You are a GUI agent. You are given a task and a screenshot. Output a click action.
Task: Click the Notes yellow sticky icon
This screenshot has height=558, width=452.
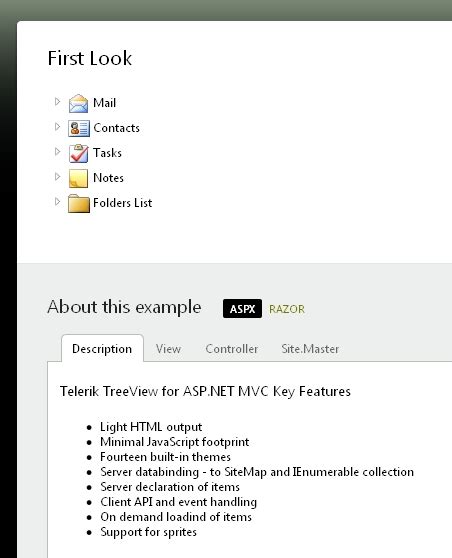point(78,178)
